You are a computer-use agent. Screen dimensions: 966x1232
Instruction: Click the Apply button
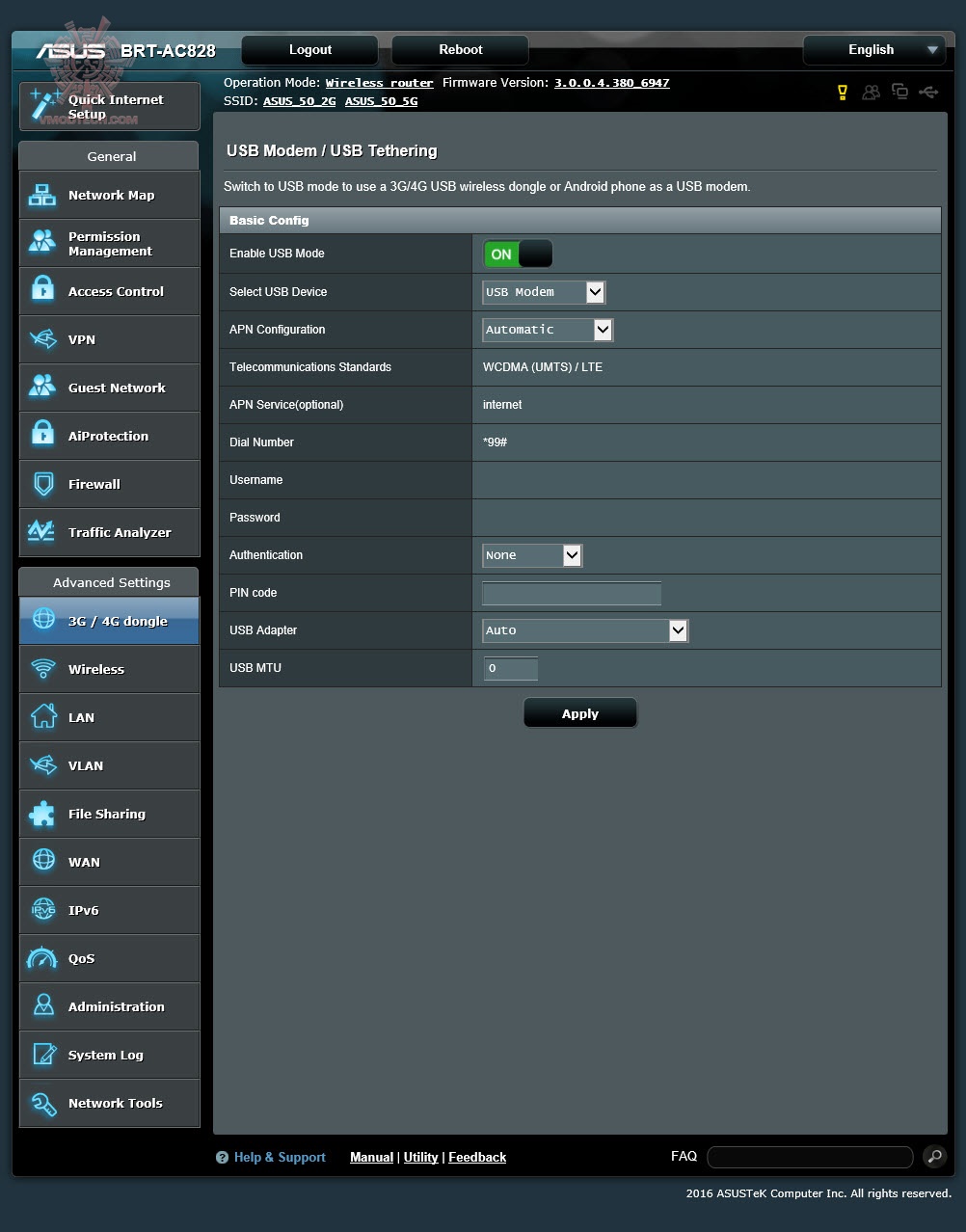(580, 713)
